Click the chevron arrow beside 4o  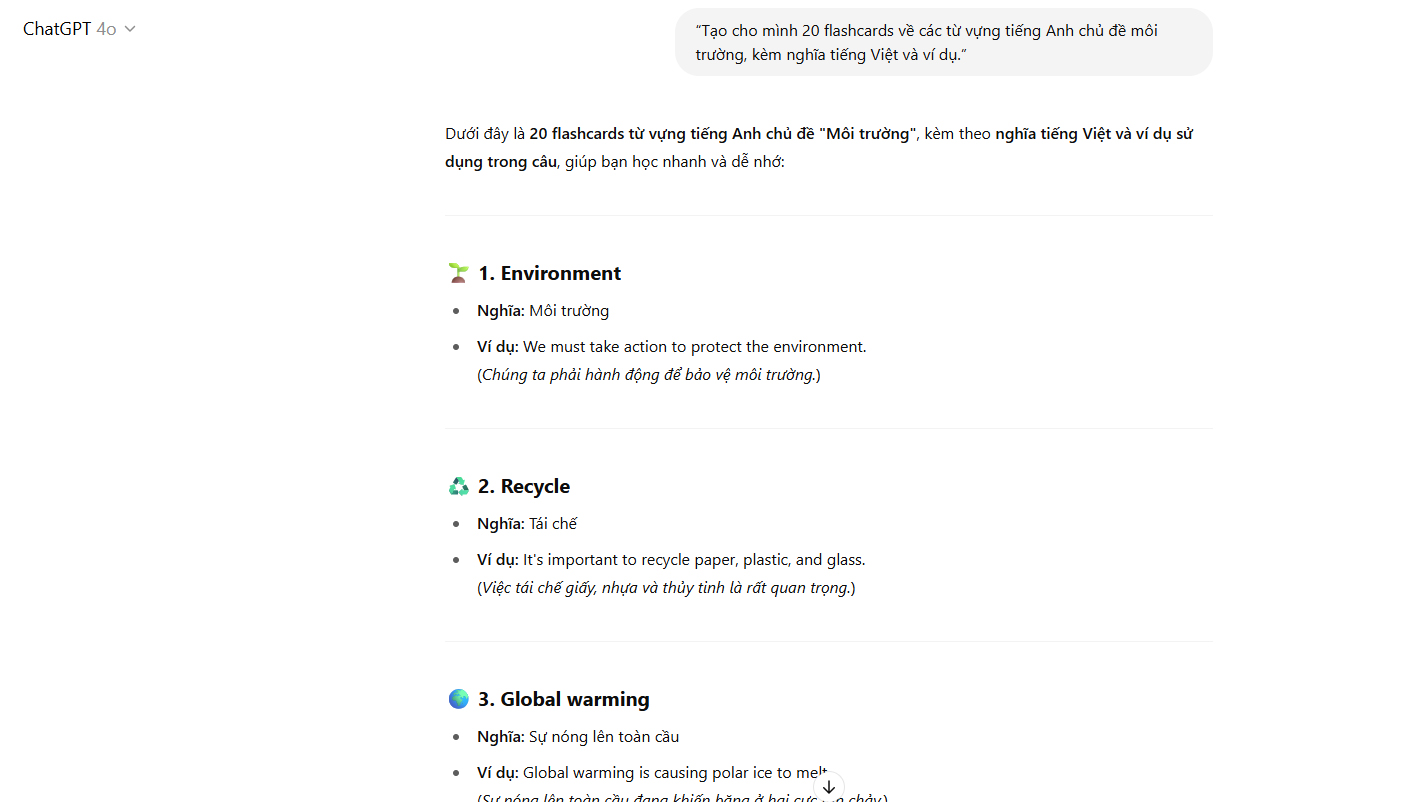pyautogui.click(x=130, y=29)
